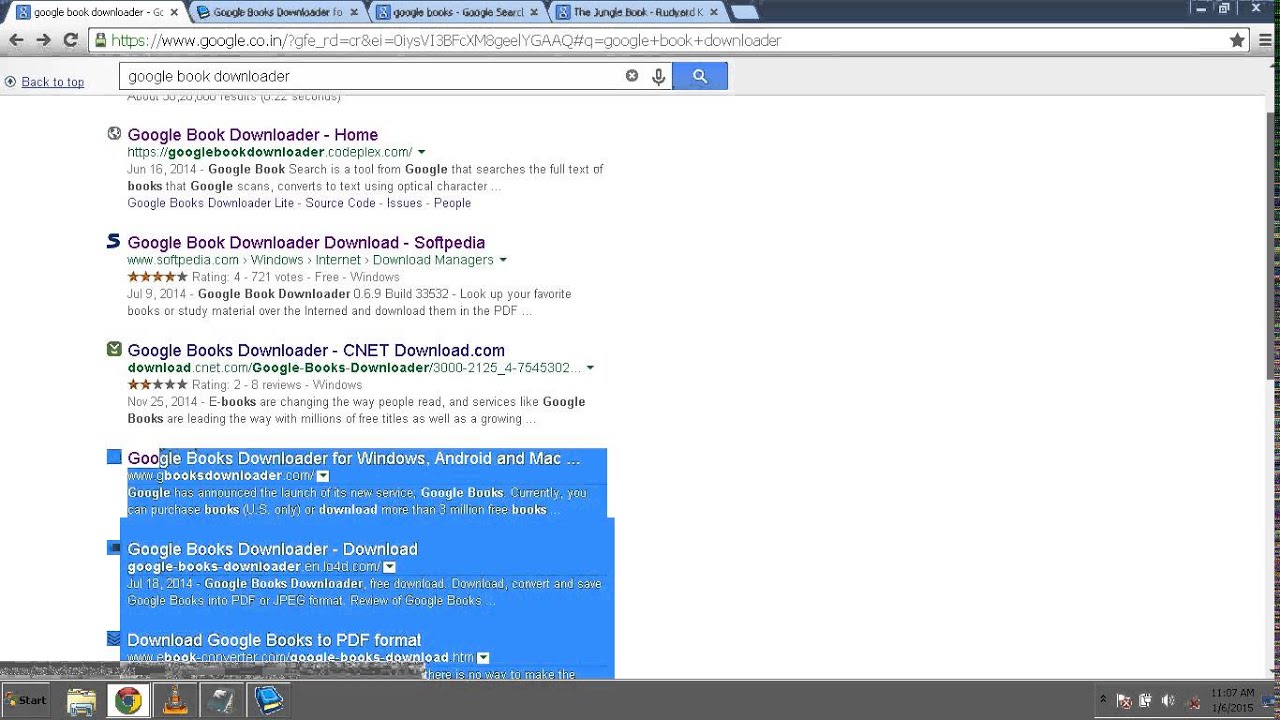
Task: Start voice search with microphone icon
Action: coord(658,76)
